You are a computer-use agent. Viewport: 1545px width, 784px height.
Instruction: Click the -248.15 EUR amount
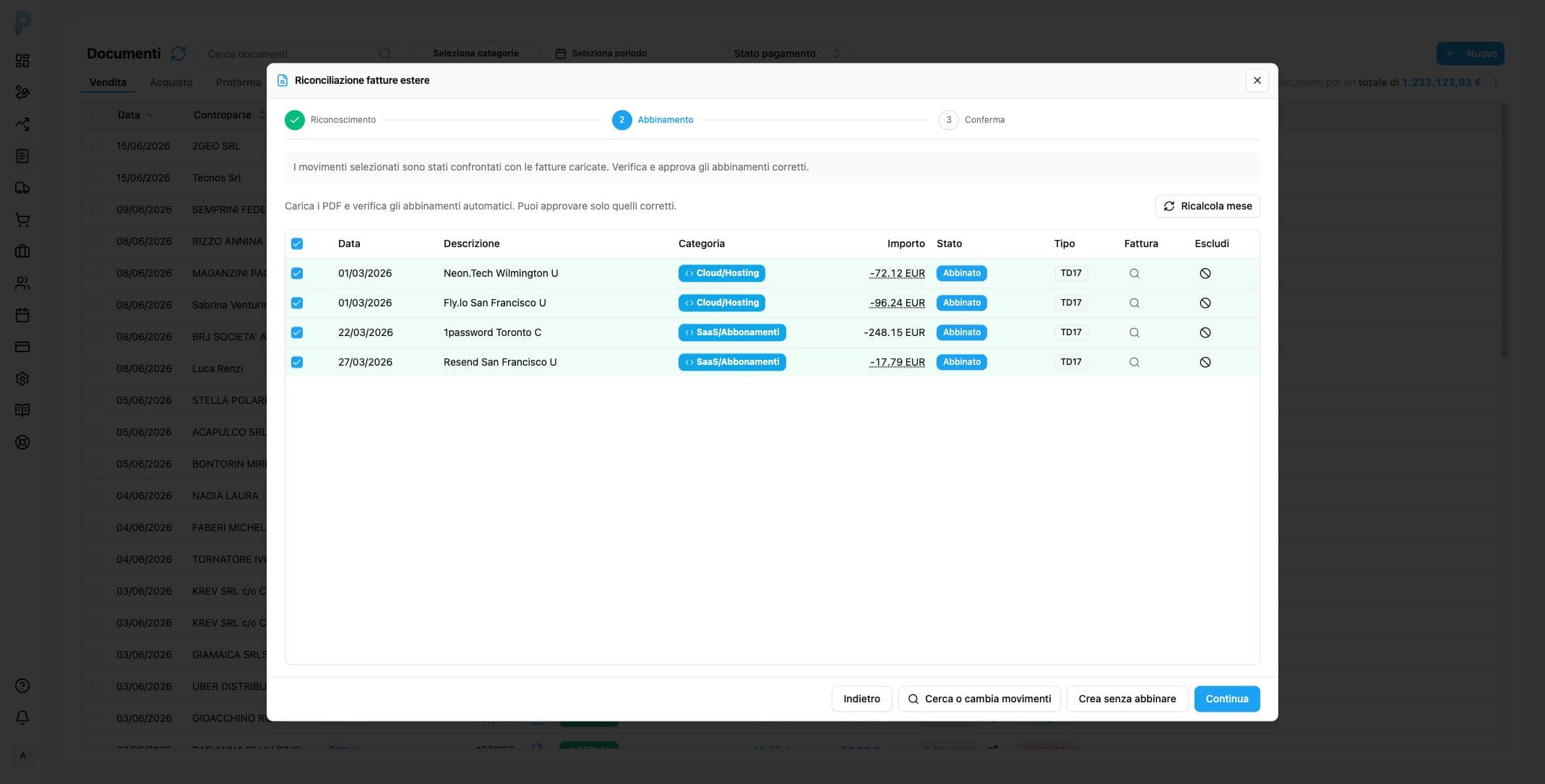(x=894, y=332)
